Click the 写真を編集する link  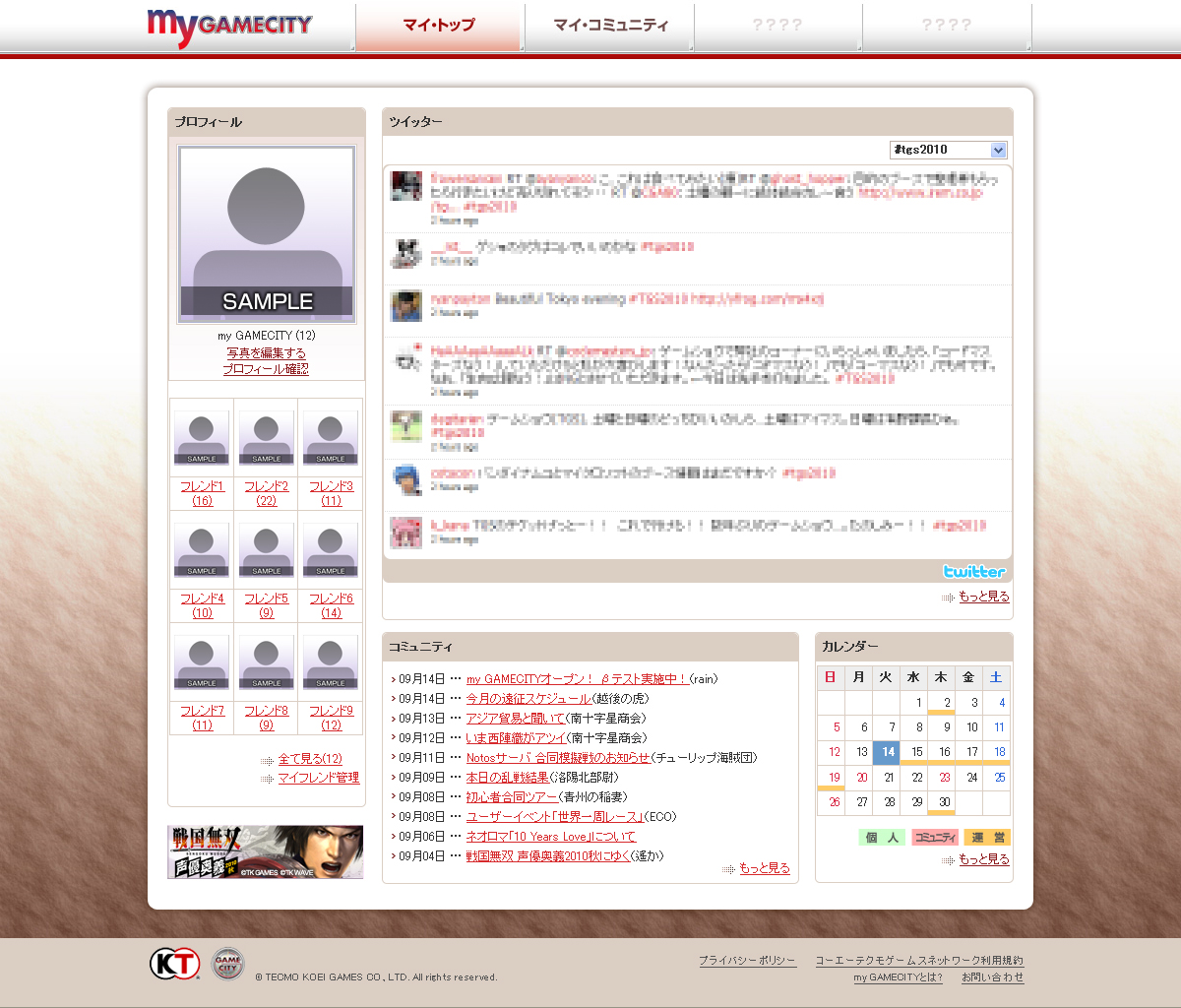tap(266, 352)
